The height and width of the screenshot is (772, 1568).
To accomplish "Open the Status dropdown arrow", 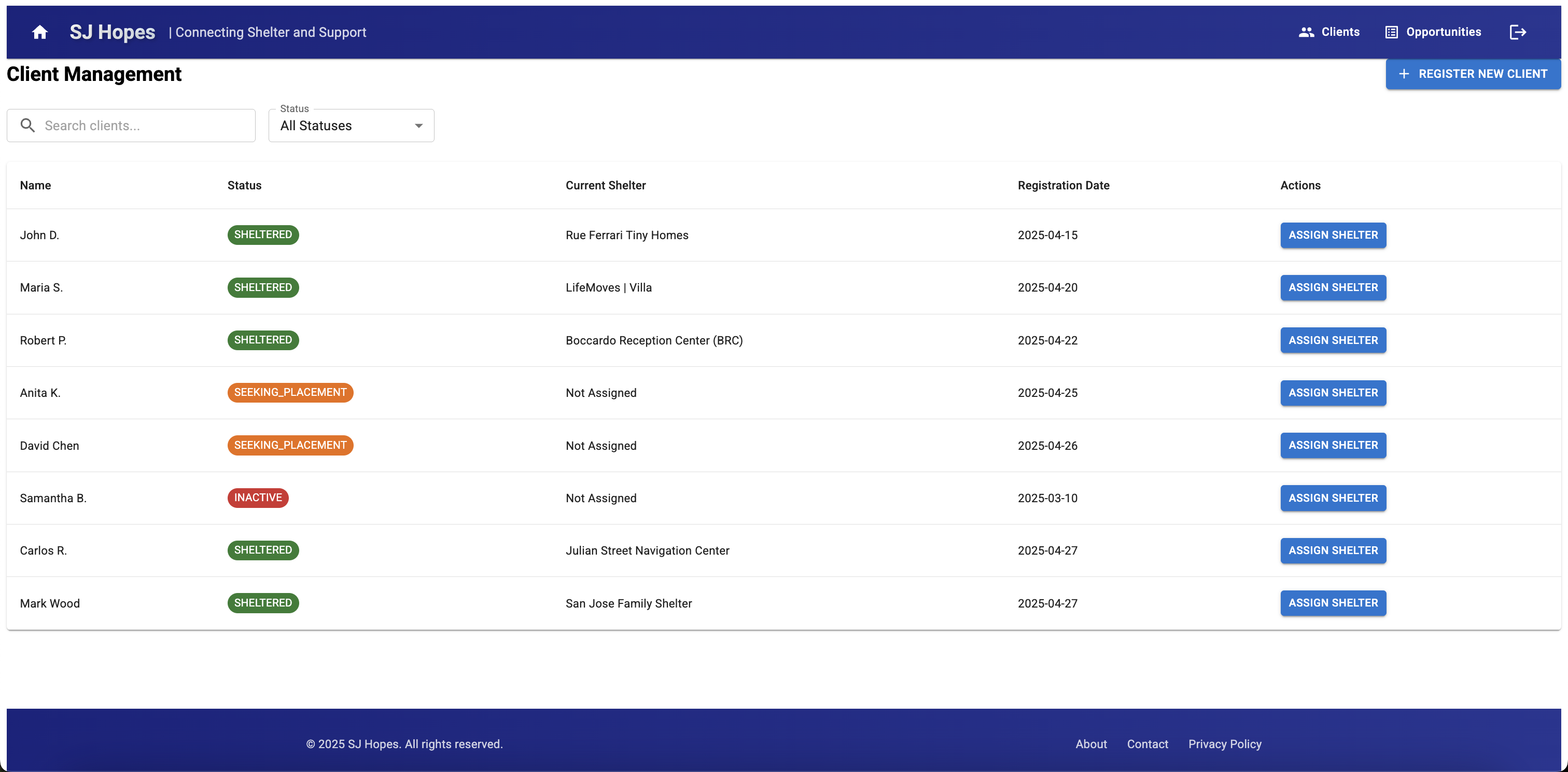I will tap(418, 126).
